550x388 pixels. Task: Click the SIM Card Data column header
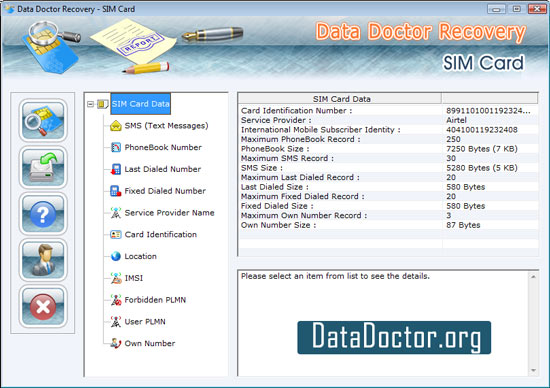click(x=340, y=99)
